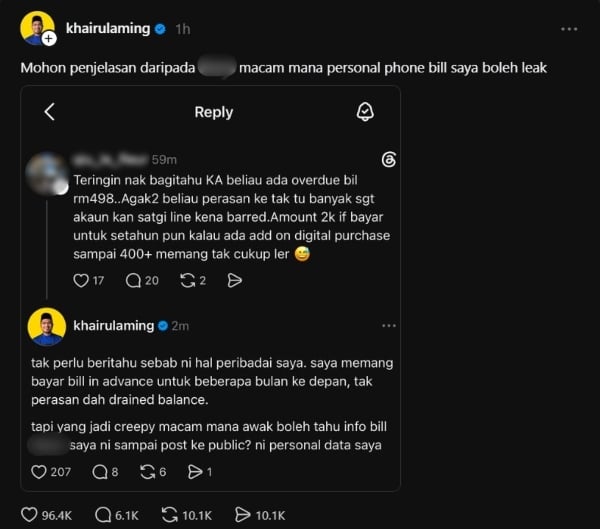Open khairulaming profile from top username
The height and width of the screenshot is (529, 600).
(x=108, y=29)
